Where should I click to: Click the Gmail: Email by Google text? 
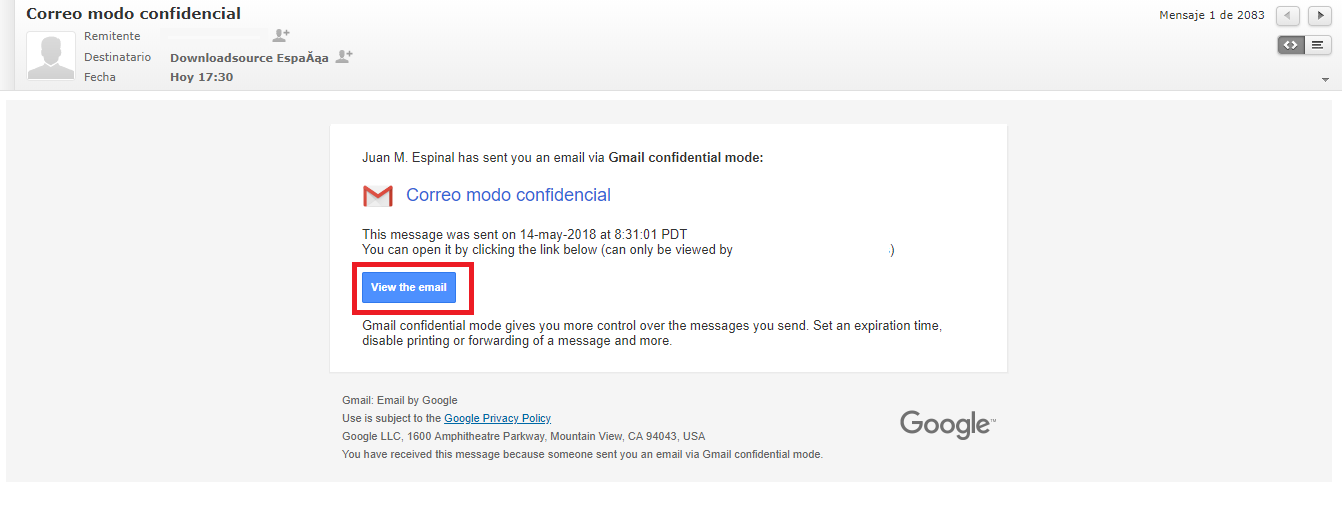pos(400,400)
